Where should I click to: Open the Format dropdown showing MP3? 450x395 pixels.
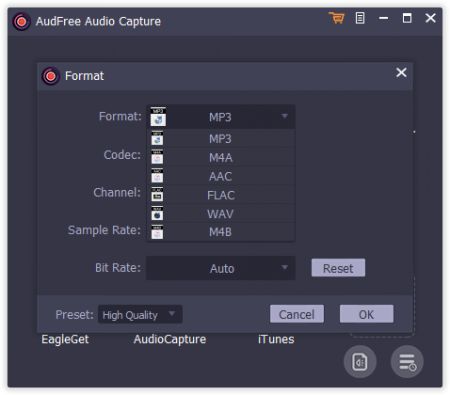(x=220, y=117)
